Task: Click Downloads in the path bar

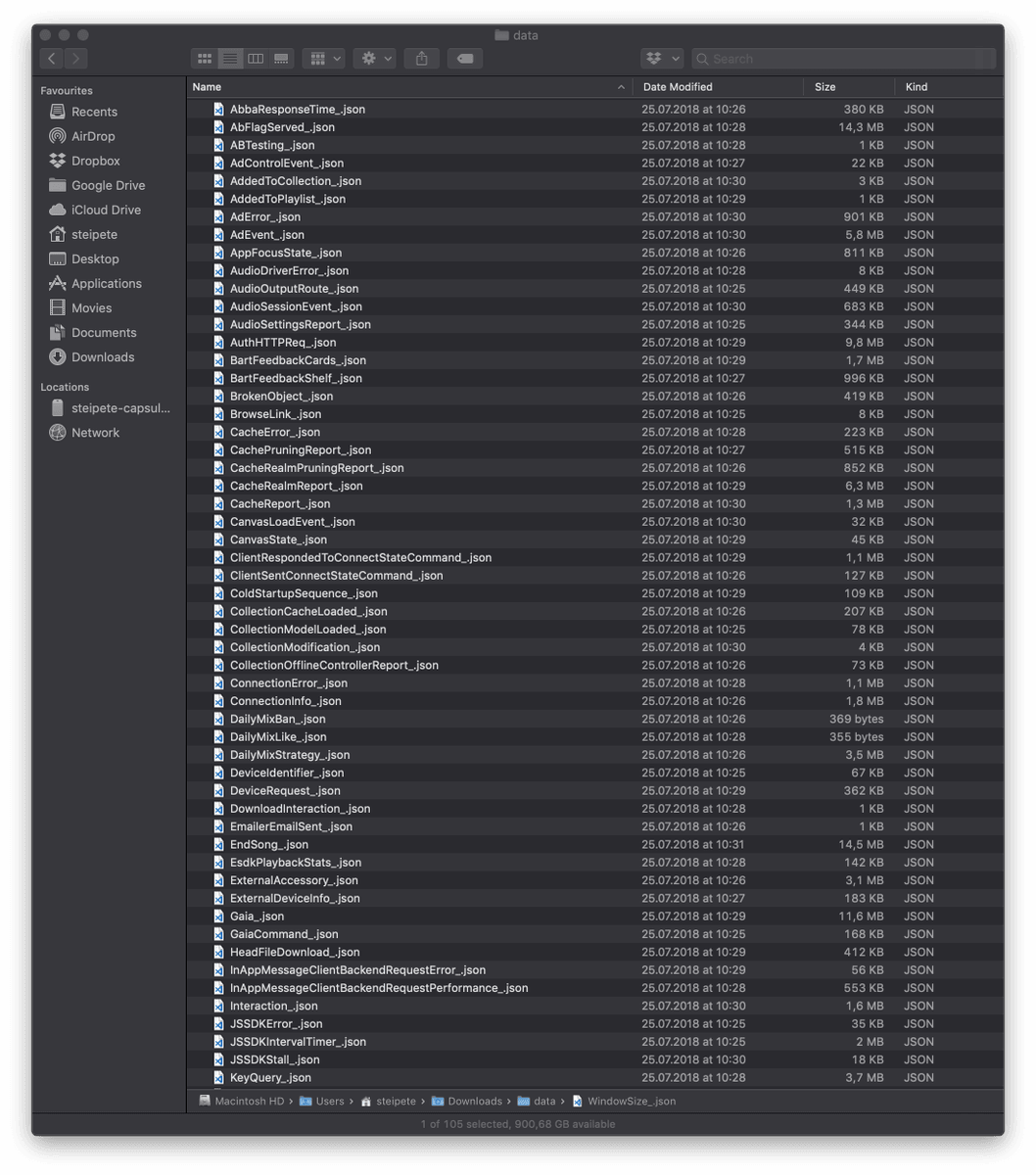Action: tap(475, 1101)
